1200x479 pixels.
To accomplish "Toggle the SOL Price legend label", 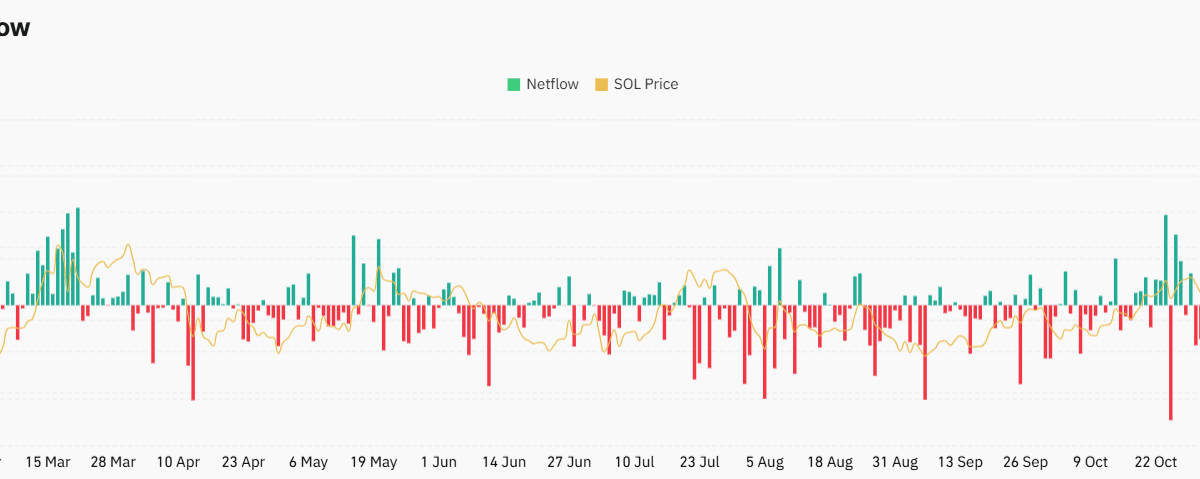I will (645, 84).
